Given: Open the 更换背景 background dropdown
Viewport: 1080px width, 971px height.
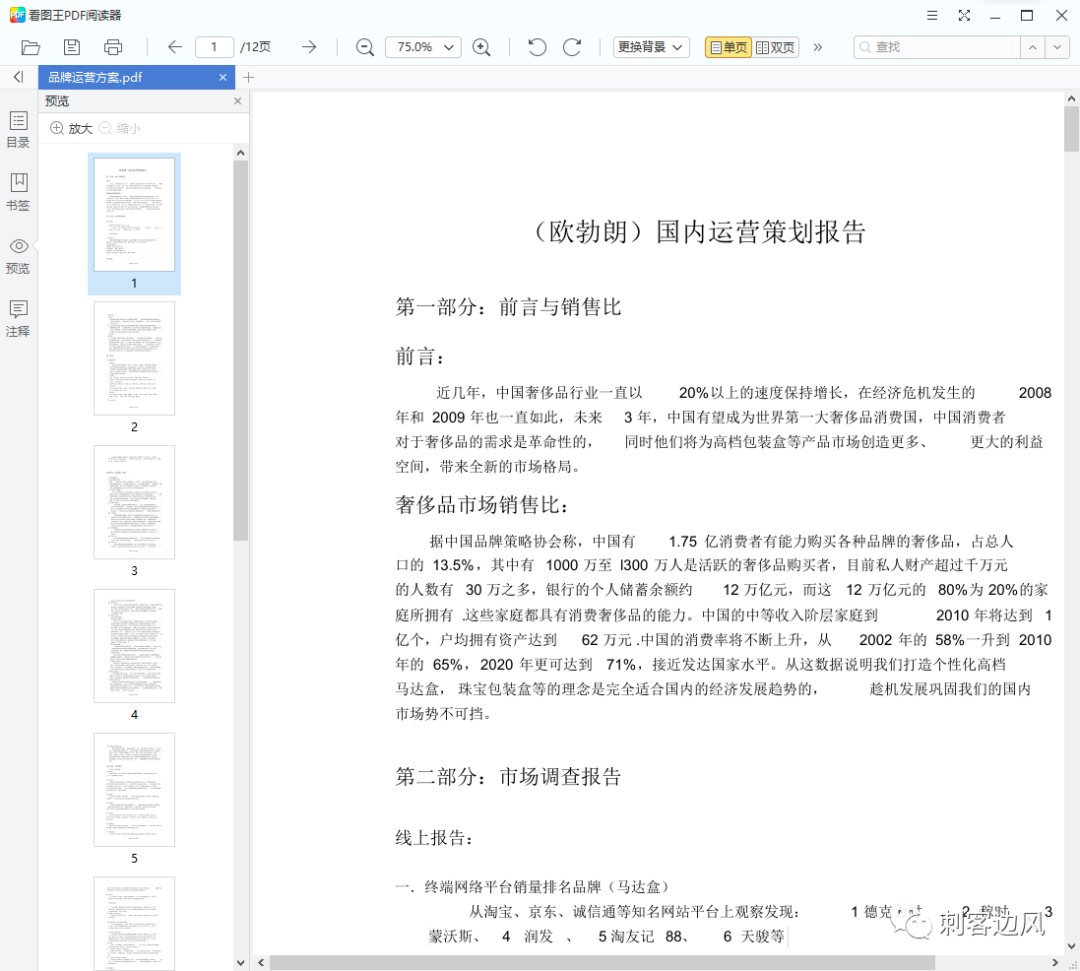Looking at the screenshot, I should coord(651,47).
